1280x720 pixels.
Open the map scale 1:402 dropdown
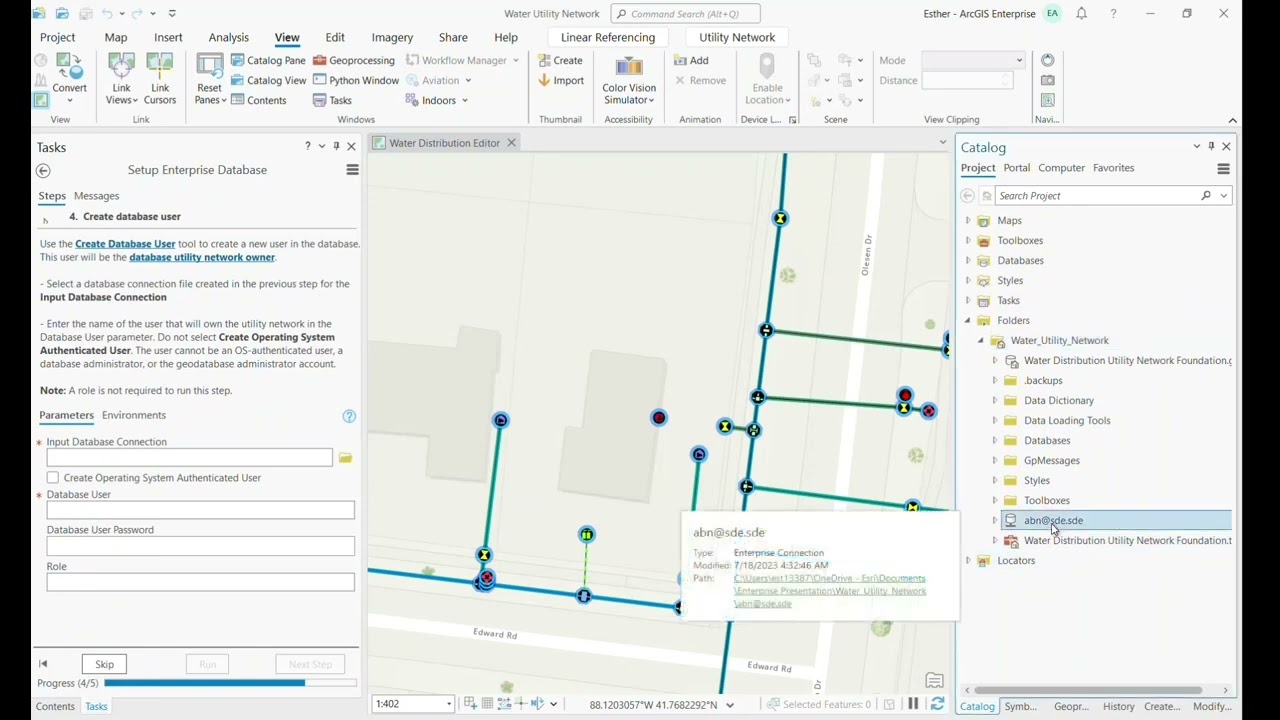(x=447, y=704)
